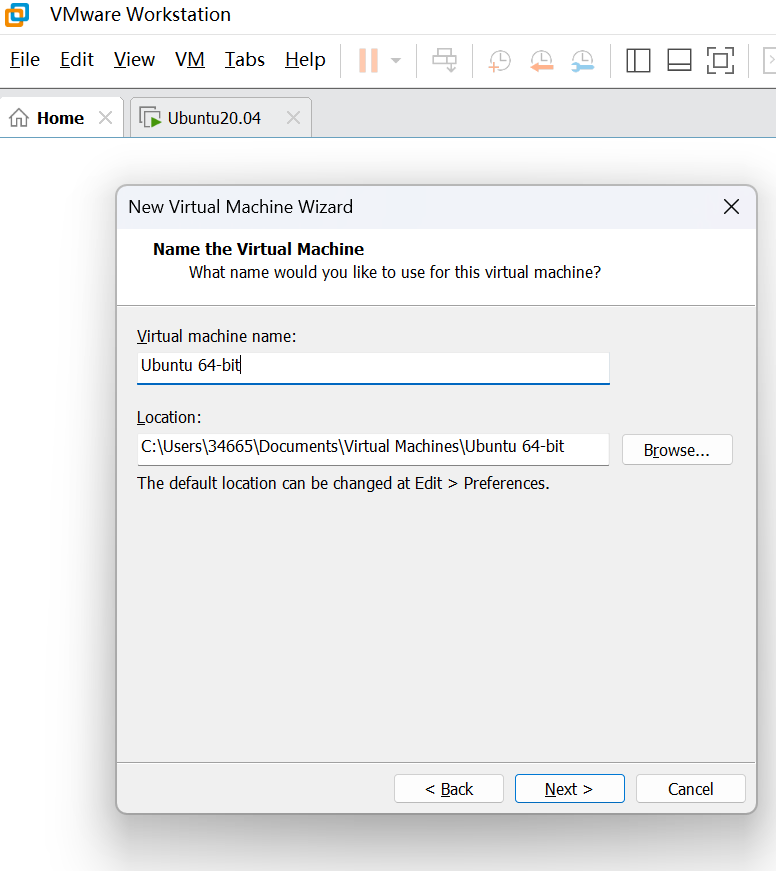This screenshot has height=871, width=776.
Task: Go to previous step with Back
Action: click(x=449, y=789)
